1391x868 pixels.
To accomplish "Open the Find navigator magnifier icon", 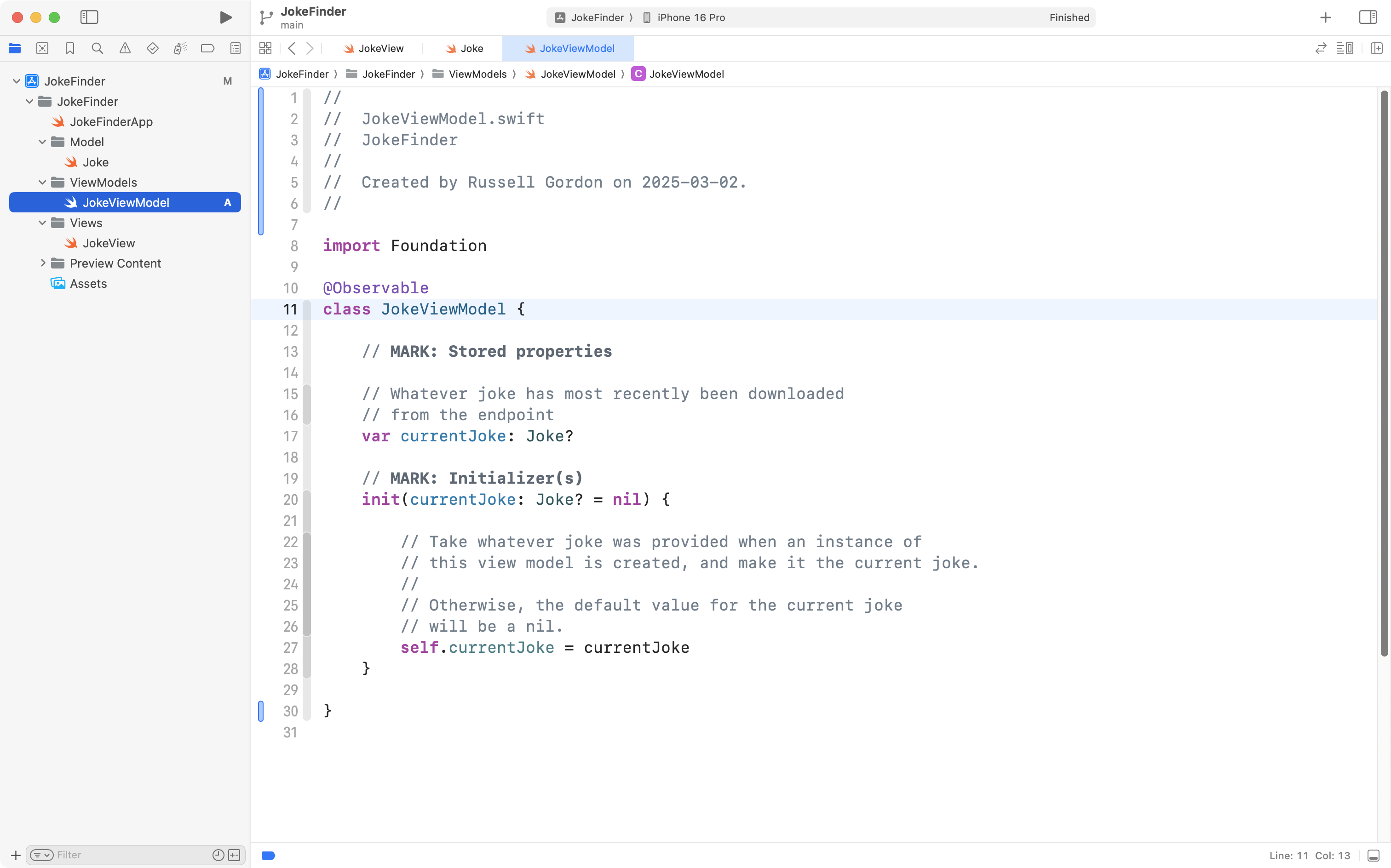I will [x=97, y=48].
